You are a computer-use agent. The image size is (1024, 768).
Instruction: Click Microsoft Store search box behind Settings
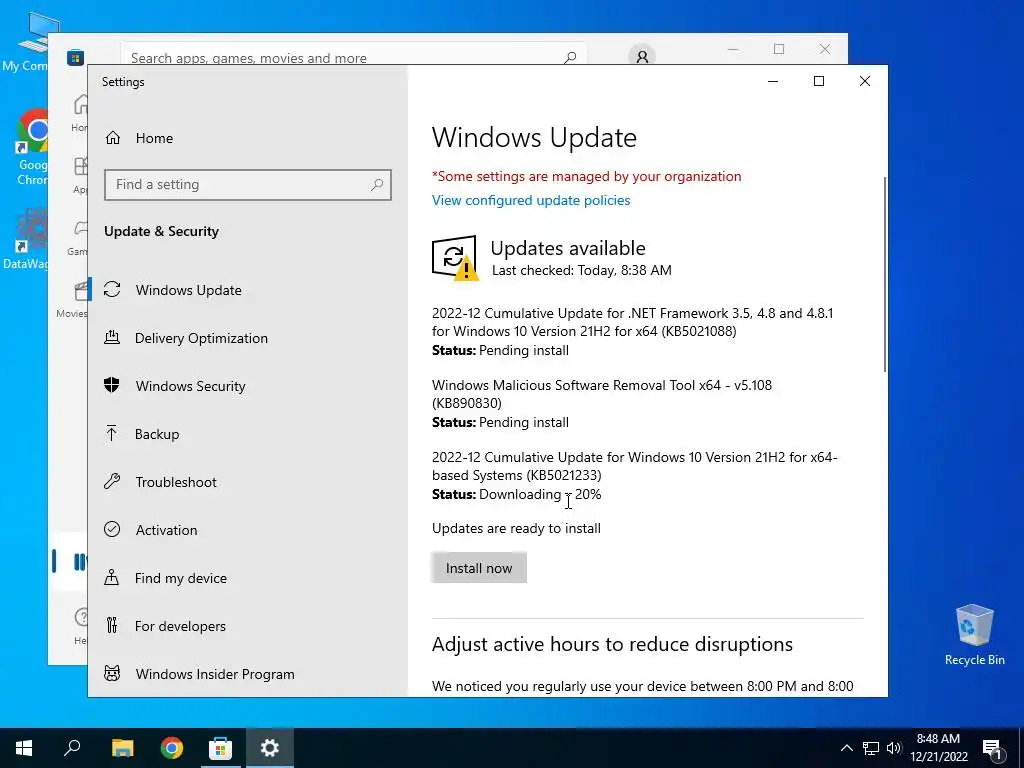[353, 57]
